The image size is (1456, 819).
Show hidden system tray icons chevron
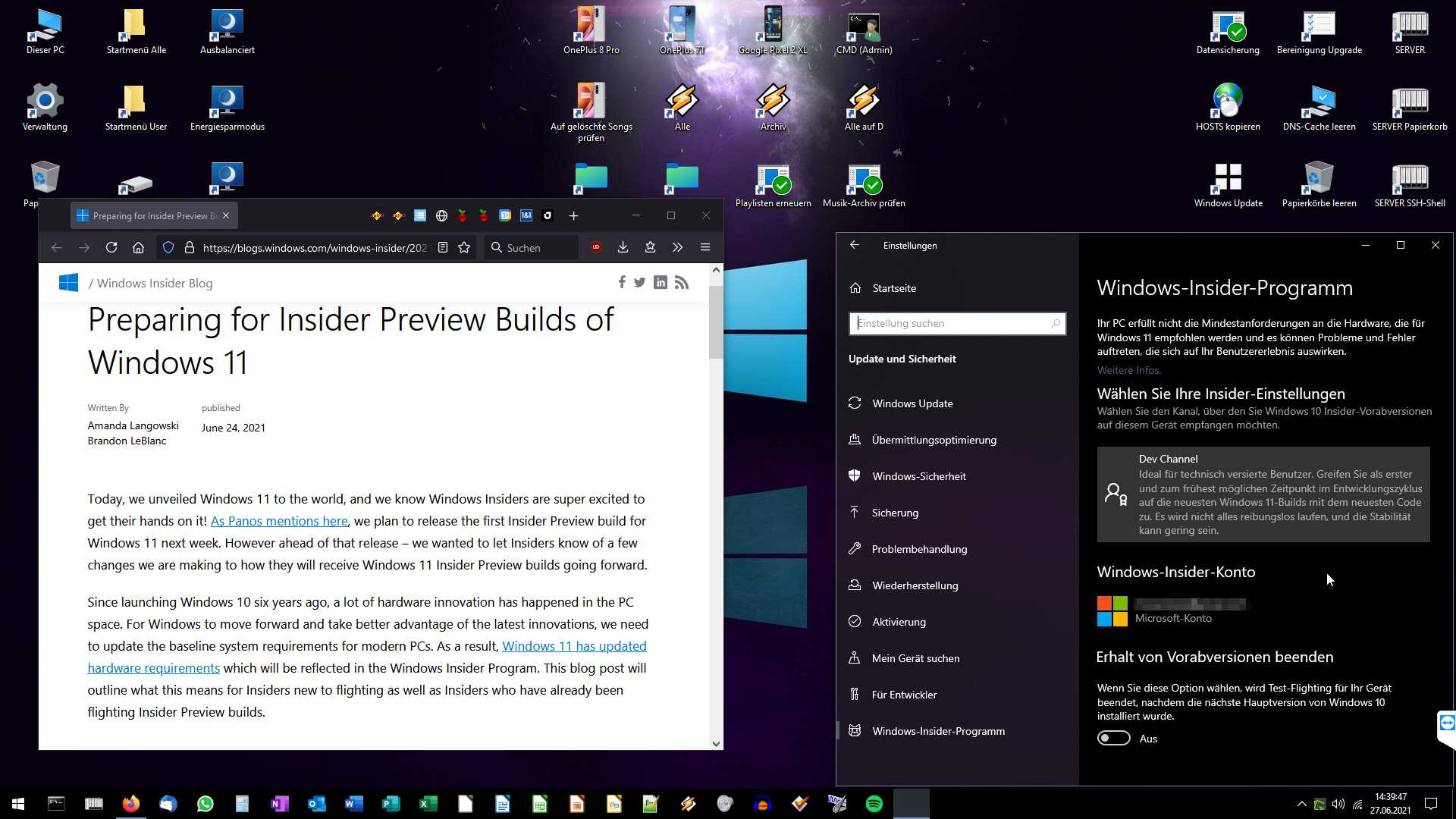[1301, 804]
